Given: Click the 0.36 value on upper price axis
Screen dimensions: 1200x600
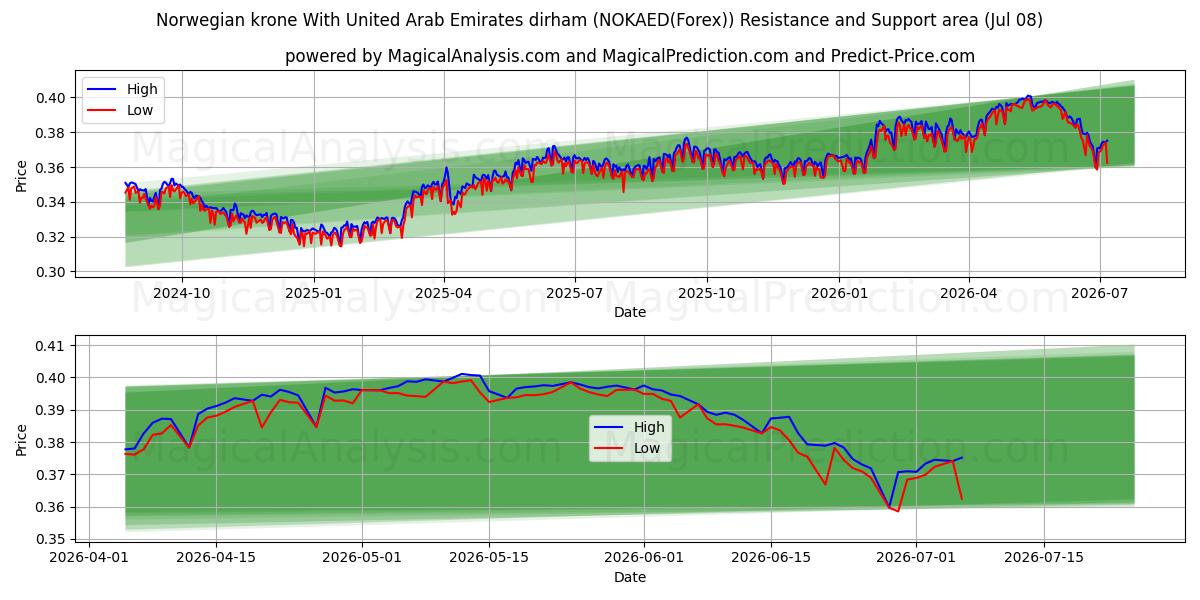Looking at the screenshot, I should 52,168.
